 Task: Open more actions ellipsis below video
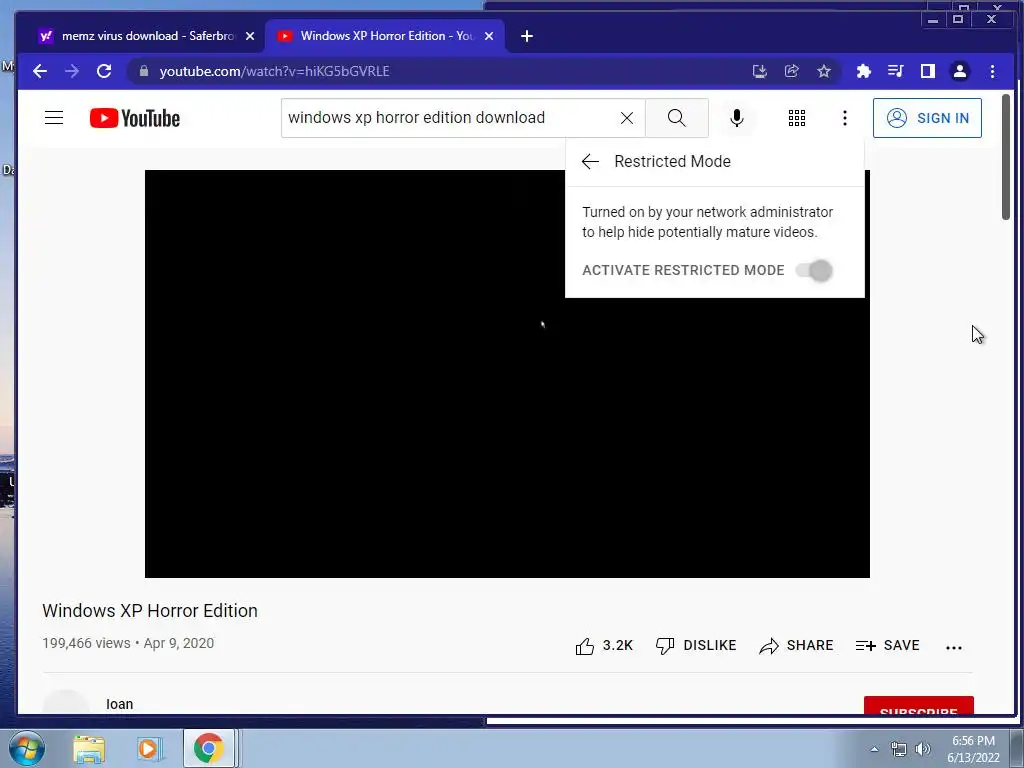click(x=953, y=647)
